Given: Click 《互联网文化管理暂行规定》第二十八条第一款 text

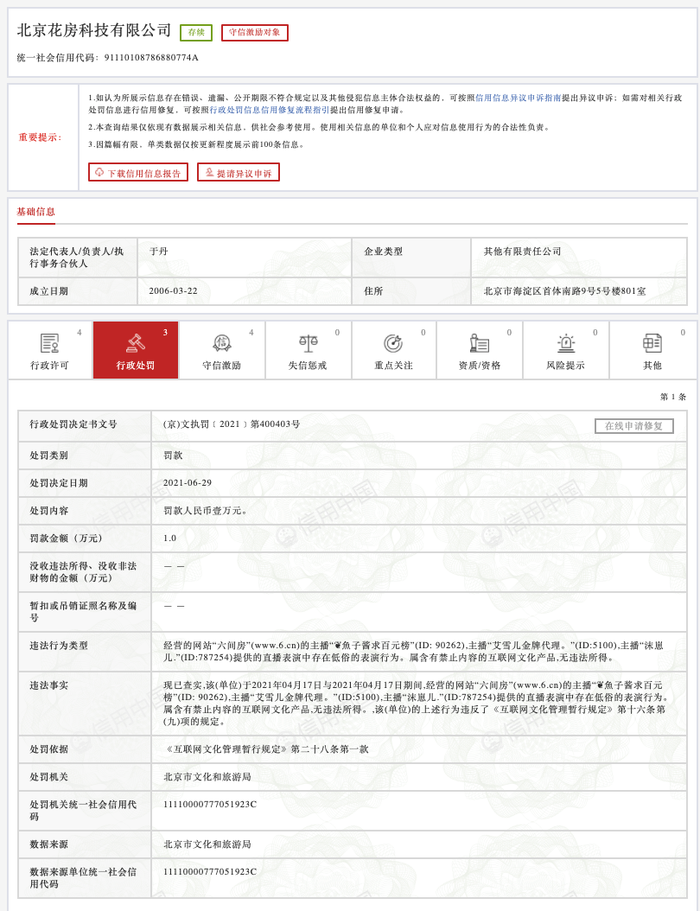Looking at the screenshot, I should [266, 749].
